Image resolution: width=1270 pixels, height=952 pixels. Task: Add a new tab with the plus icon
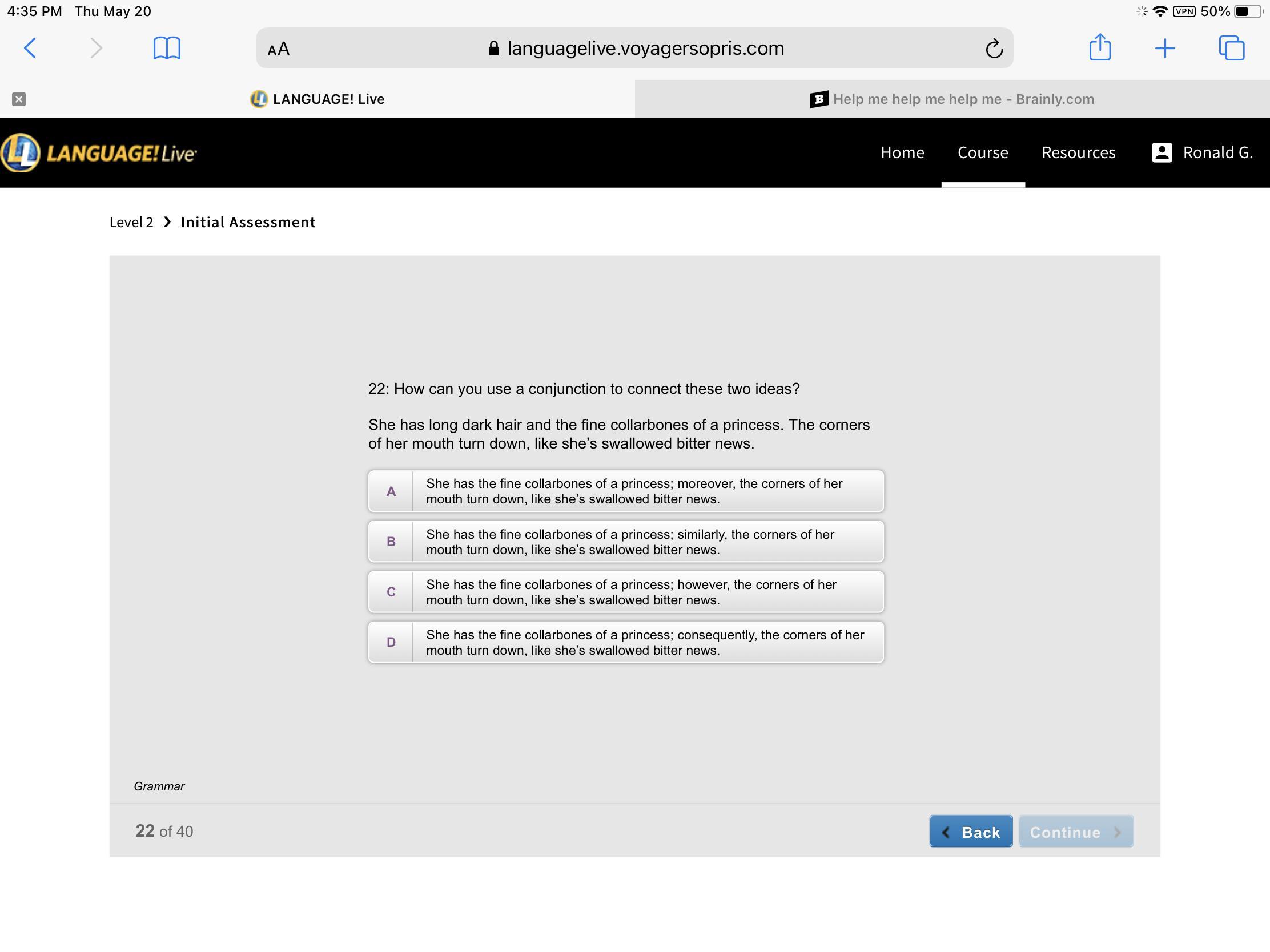(1164, 48)
